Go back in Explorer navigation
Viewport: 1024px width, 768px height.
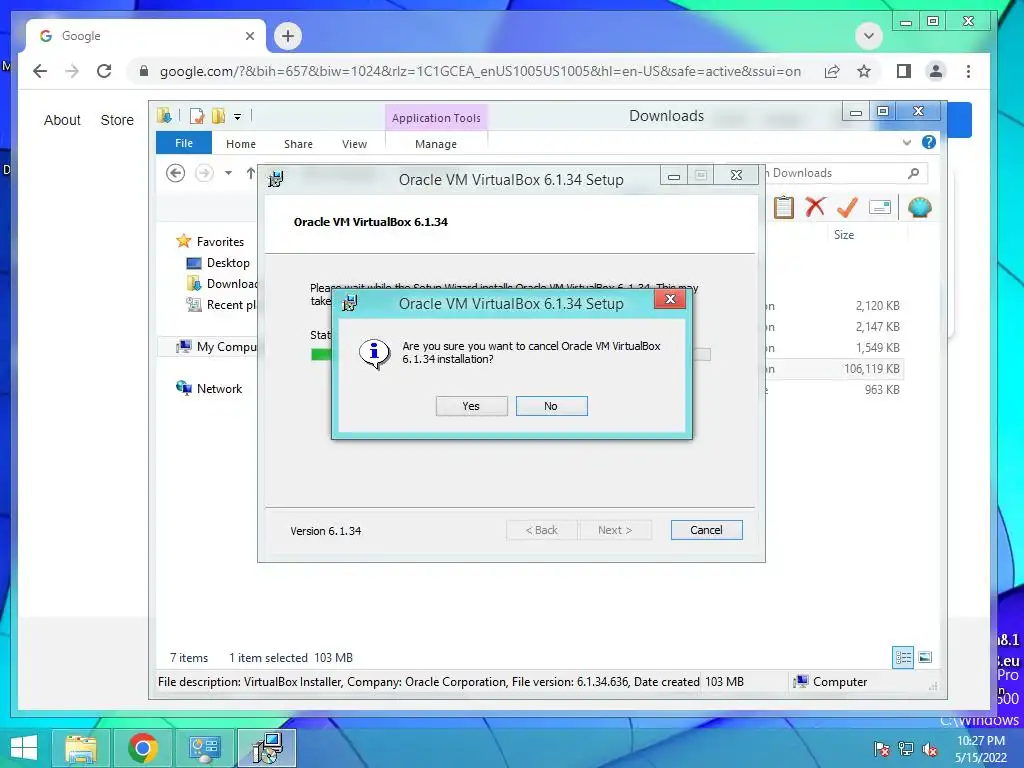point(175,173)
